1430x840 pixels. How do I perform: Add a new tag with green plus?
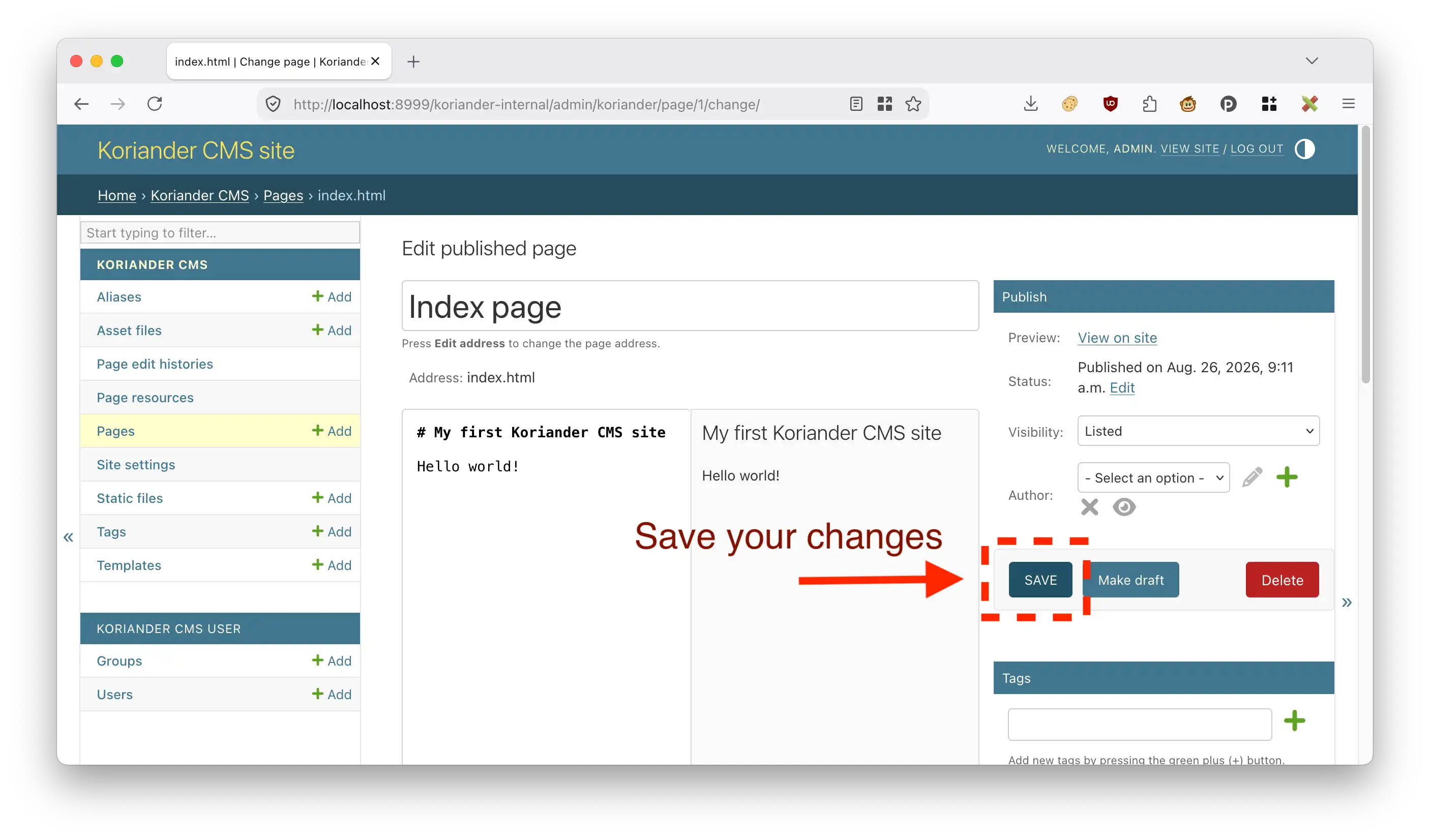point(1294,721)
